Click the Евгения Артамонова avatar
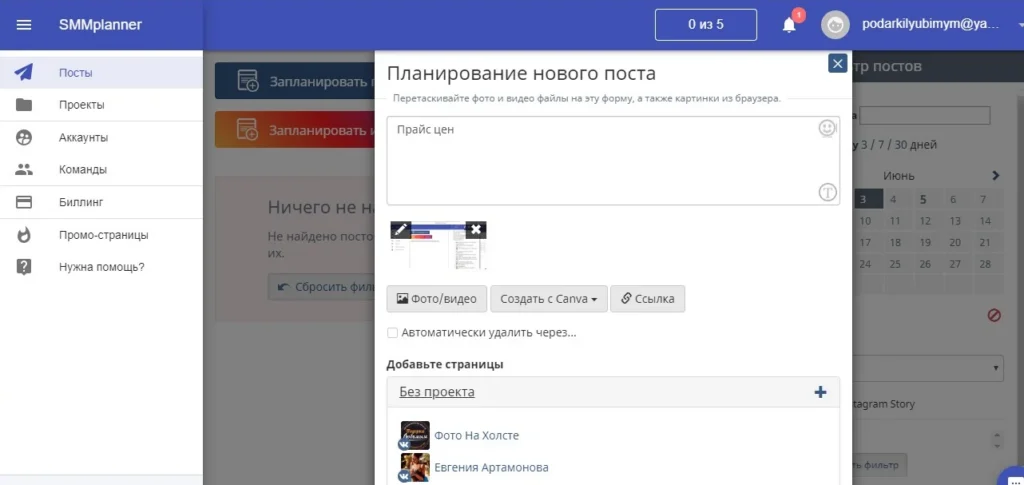Screen dimensions: 1024x485 (x=415, y=467)
